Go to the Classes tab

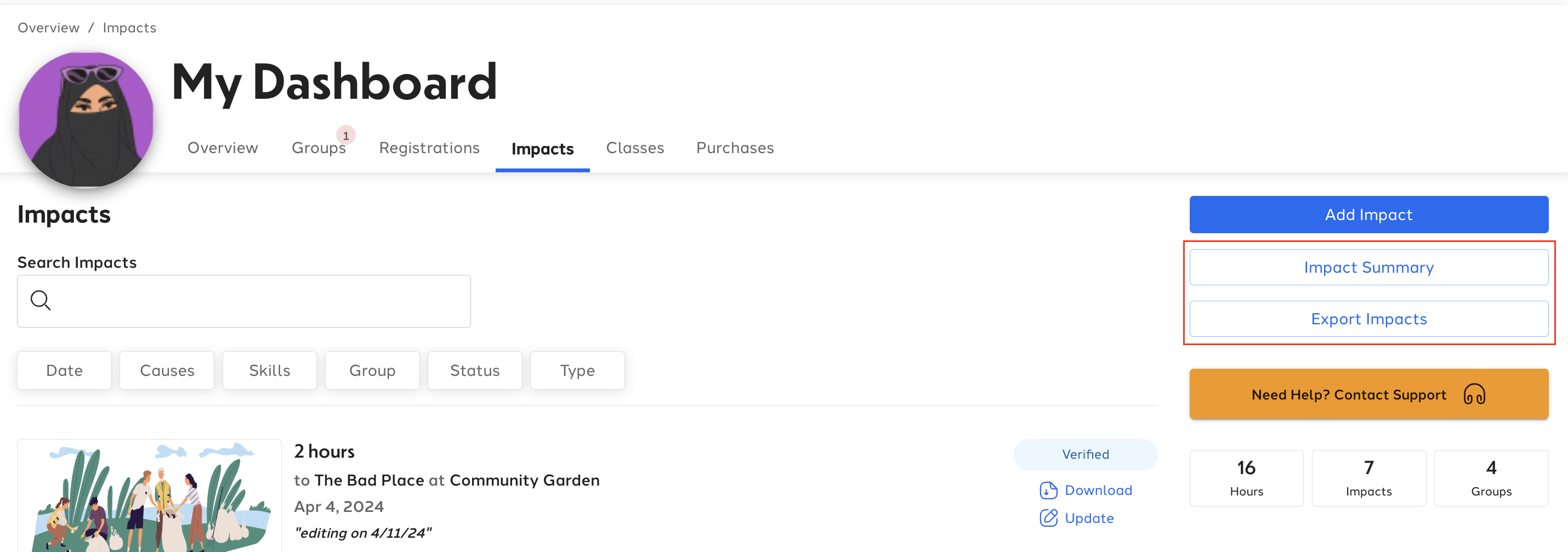tap(635, 148)
